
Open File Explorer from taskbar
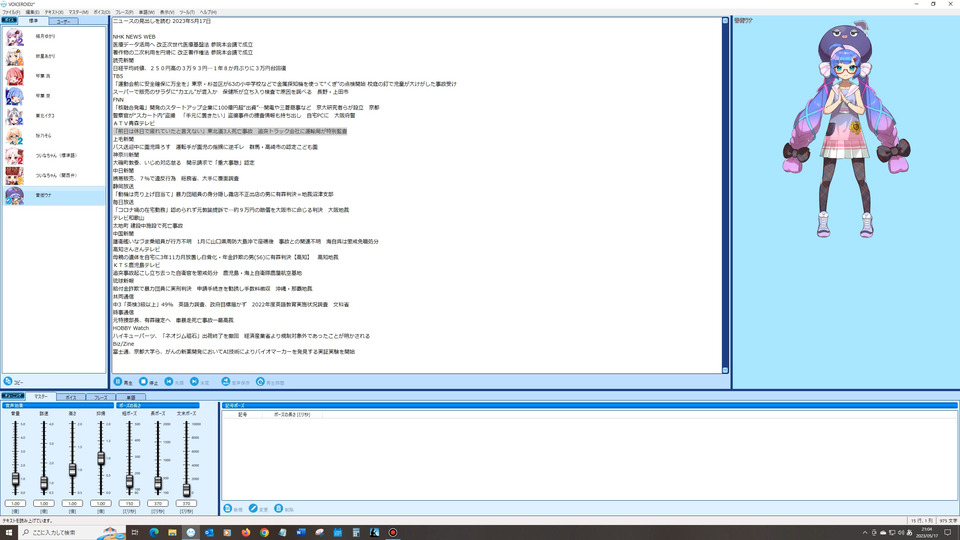coord(172,532)
